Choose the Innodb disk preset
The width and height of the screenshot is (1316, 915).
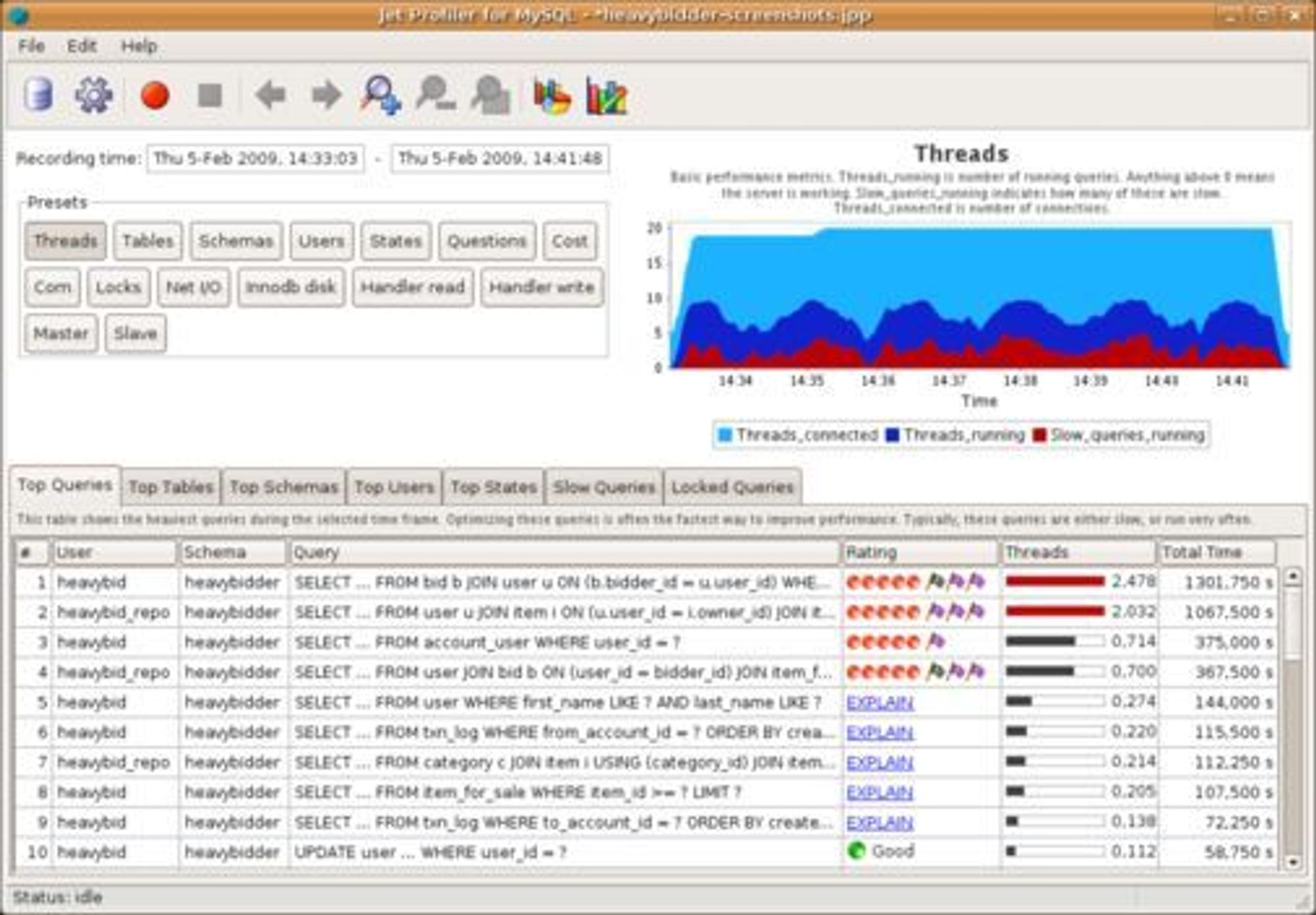point(291,287)
